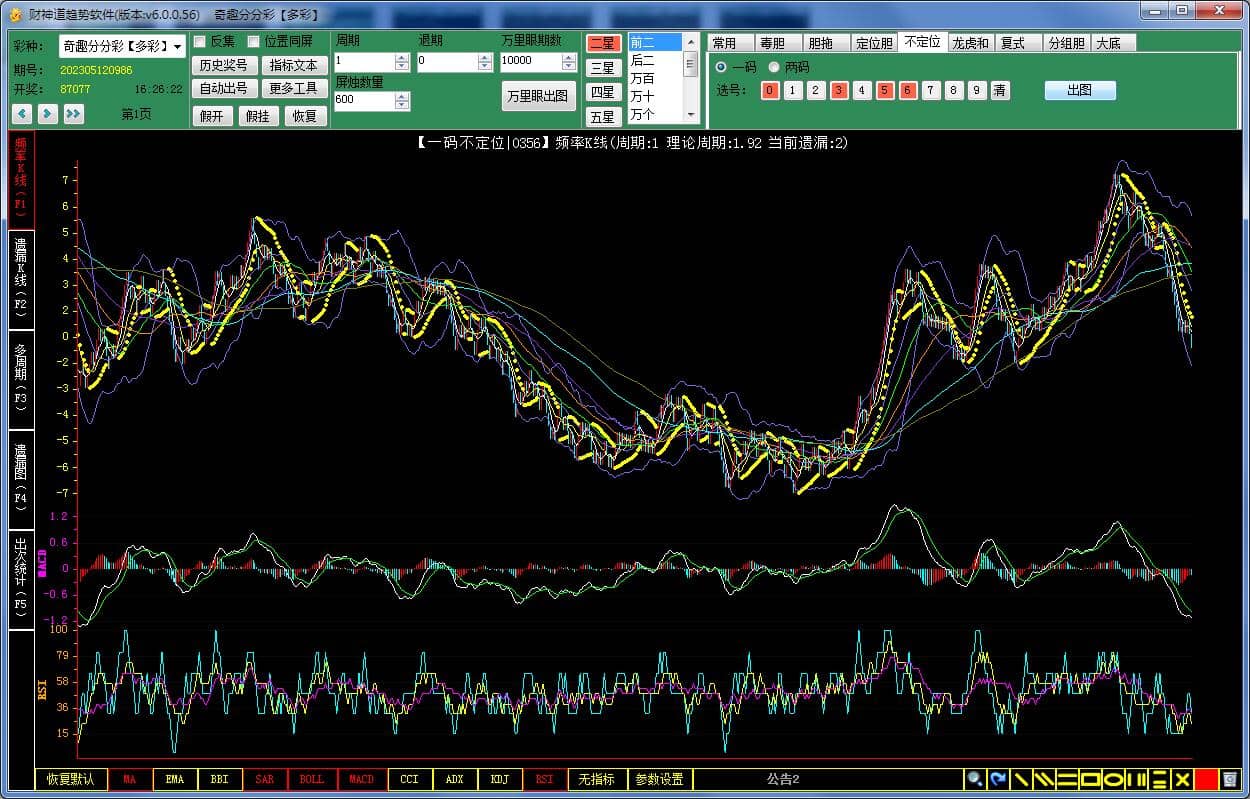Viewport: 1250px width, 799px height.
Task: Open the 彩种 lottery type dropdown
Action: (177, 46)
